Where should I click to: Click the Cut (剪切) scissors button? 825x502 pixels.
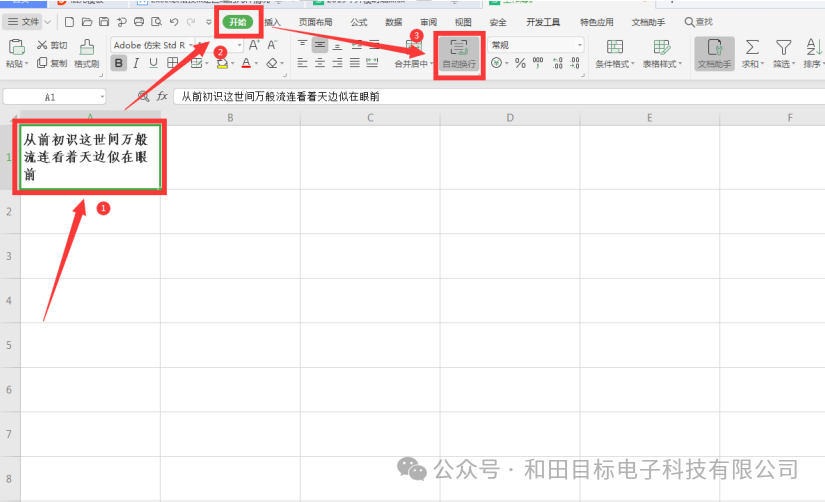52,45
